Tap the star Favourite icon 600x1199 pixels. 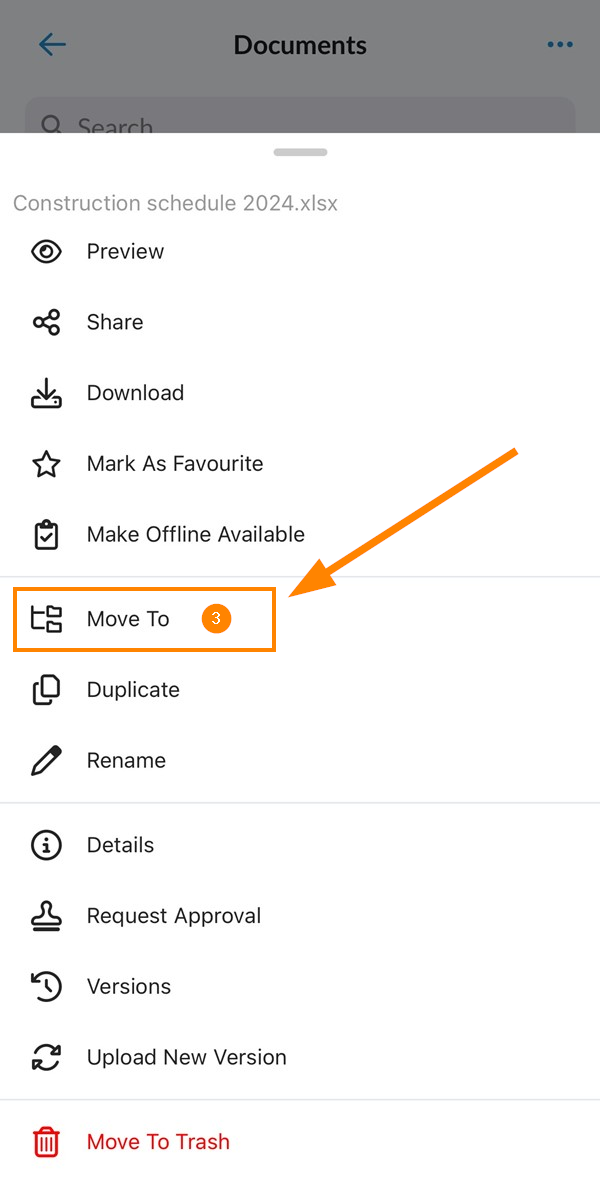click(46, 464)
